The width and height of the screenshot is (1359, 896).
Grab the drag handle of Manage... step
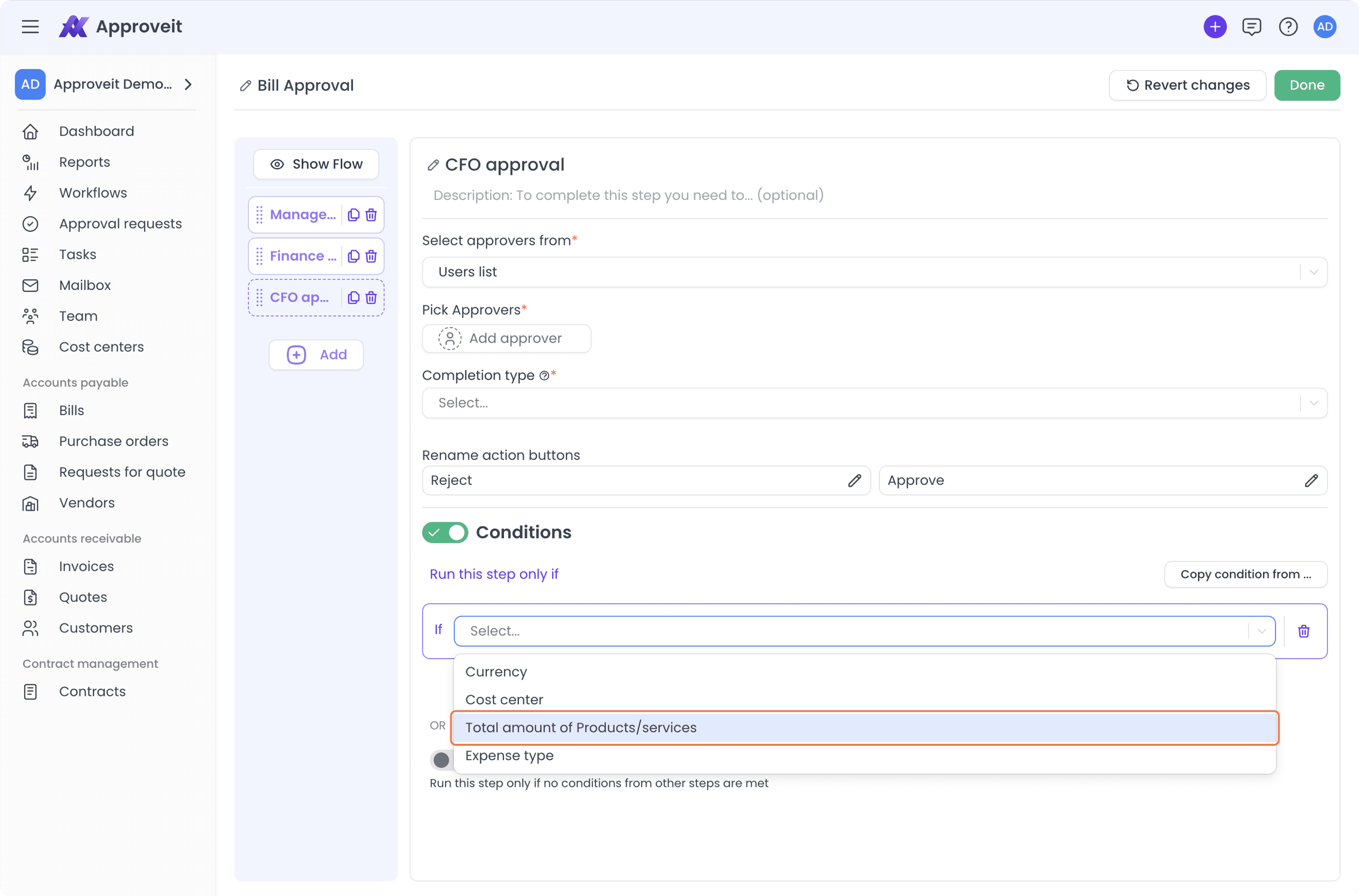point(259,215)
